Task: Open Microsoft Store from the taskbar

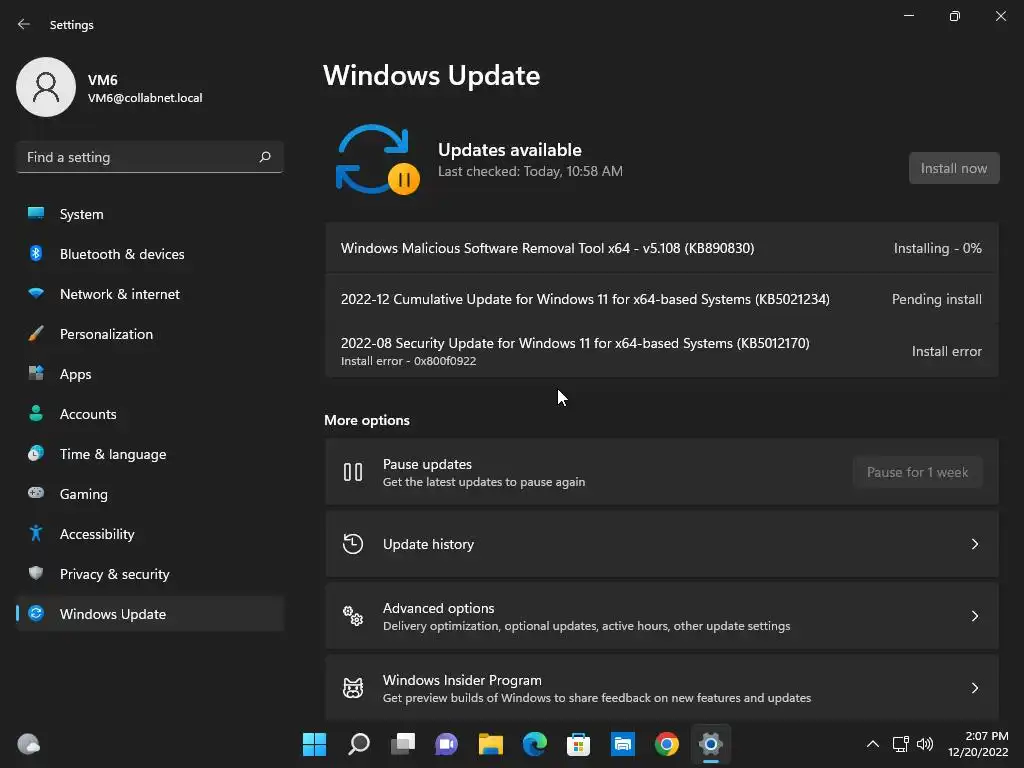Action: pos(578,744)
